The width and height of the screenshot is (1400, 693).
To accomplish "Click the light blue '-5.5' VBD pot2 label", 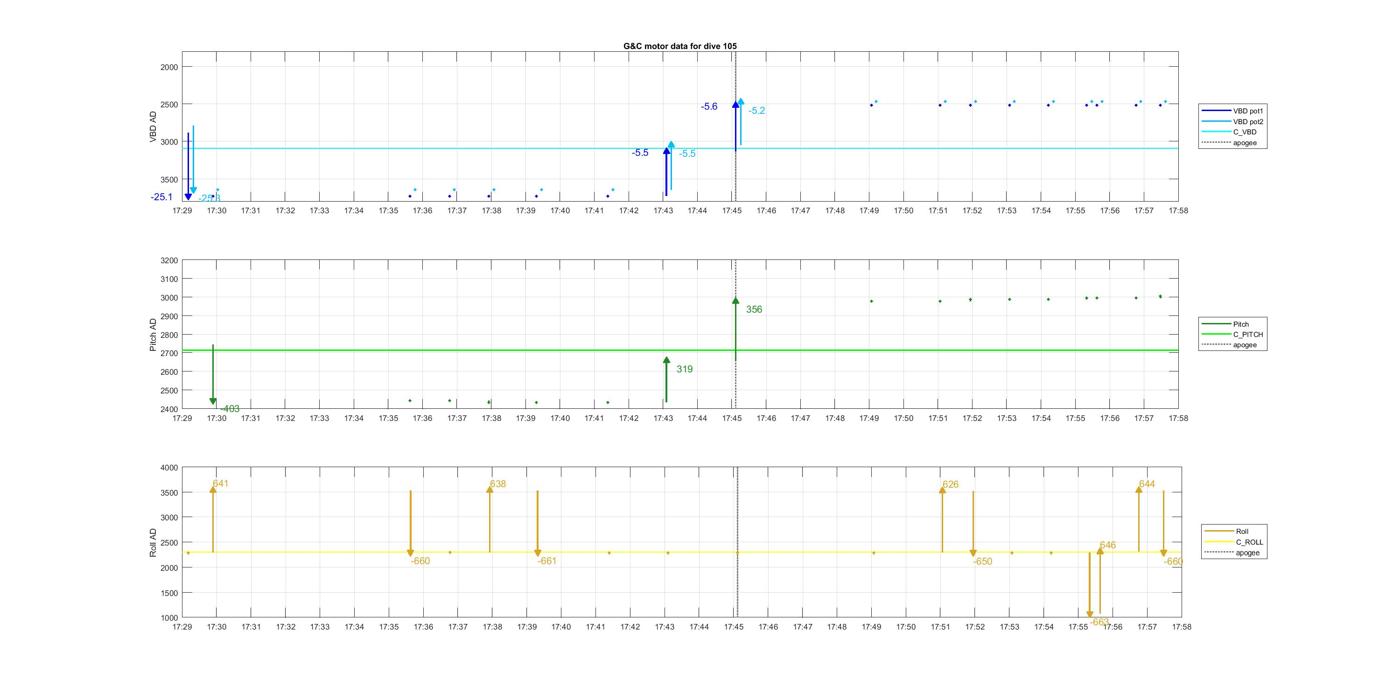I will [x=687, y=154].
